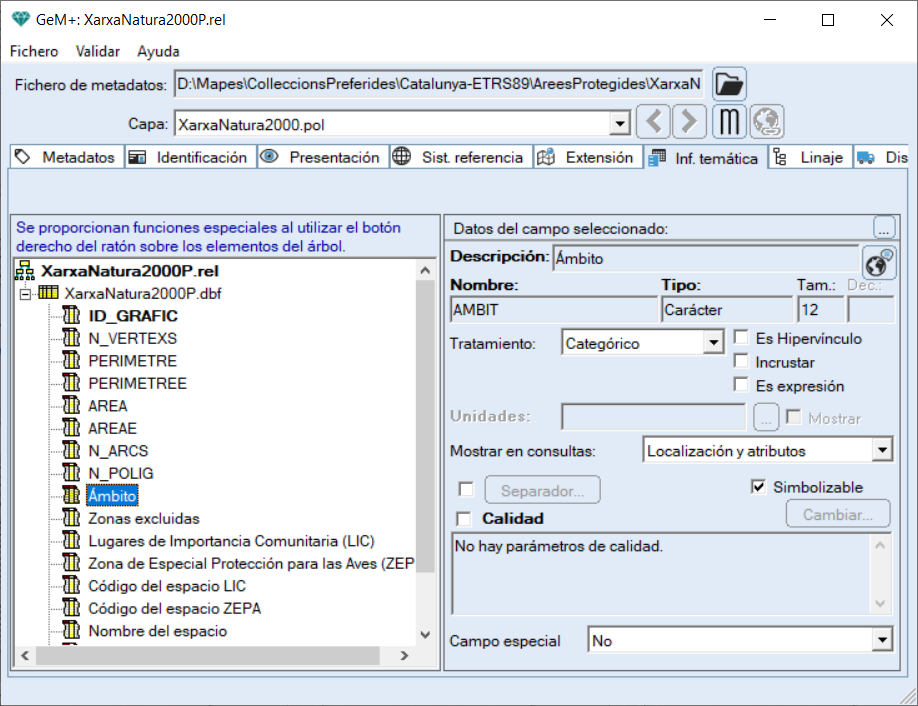Click the globe icon beside Descripción field

click(878, 264)
